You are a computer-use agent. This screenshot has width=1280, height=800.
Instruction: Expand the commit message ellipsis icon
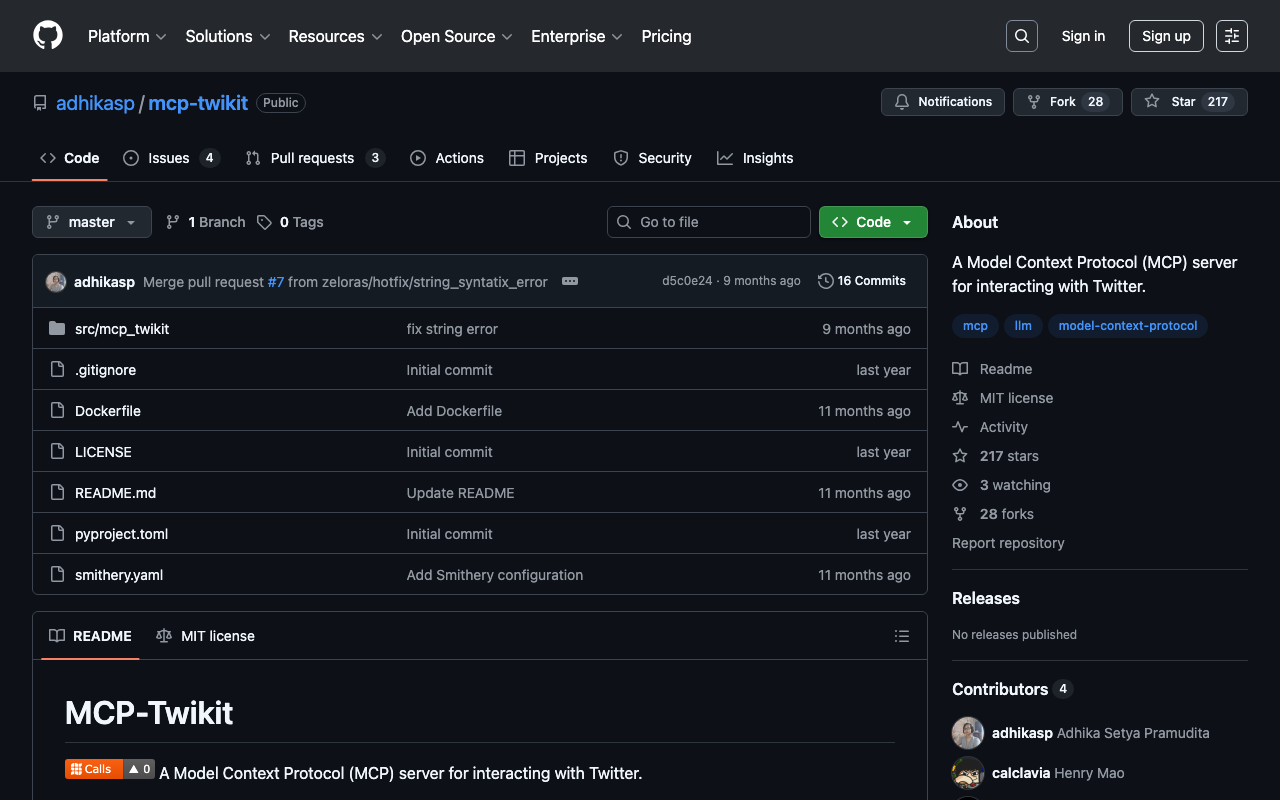570,281
